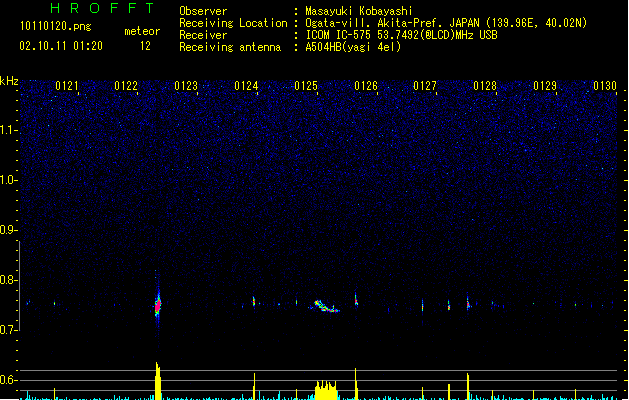Image resolution: width=629 pixels, height=400 pixels.
Task: Click the 0.7 kHz axis label
Action: pyautogui.click(x=8, y=330)
